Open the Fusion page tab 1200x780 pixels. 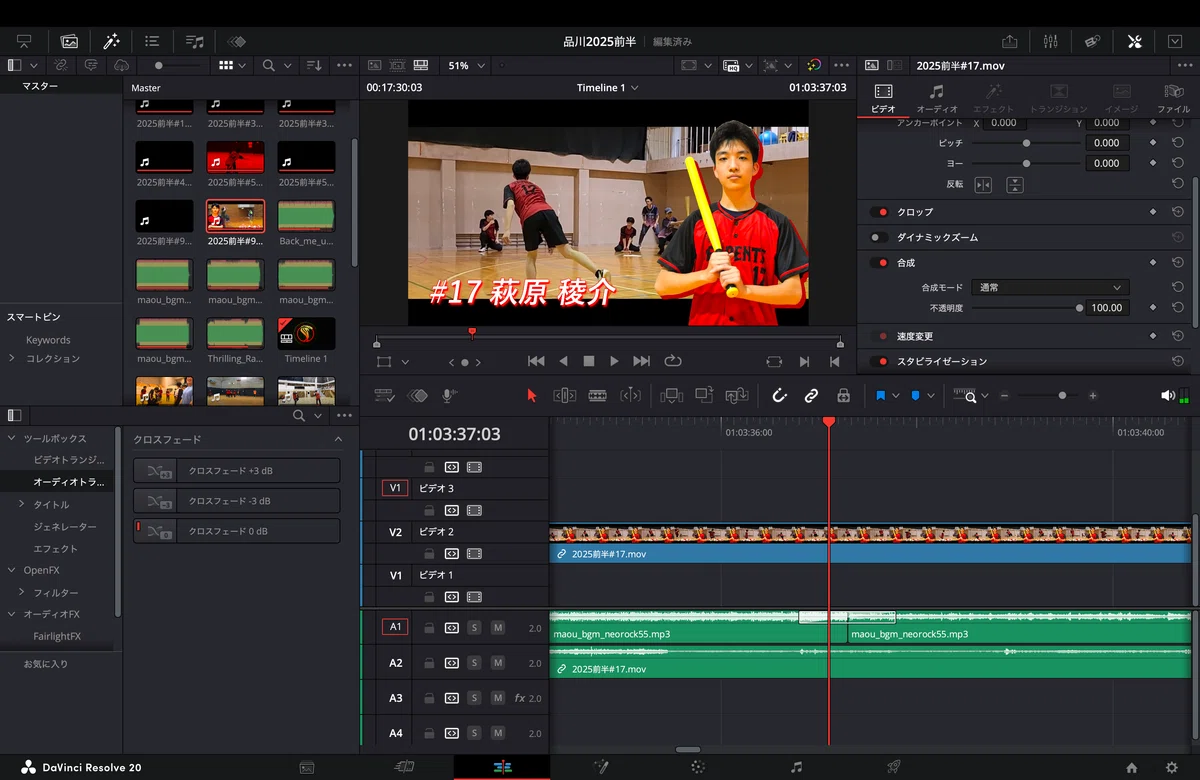point(601,767)
